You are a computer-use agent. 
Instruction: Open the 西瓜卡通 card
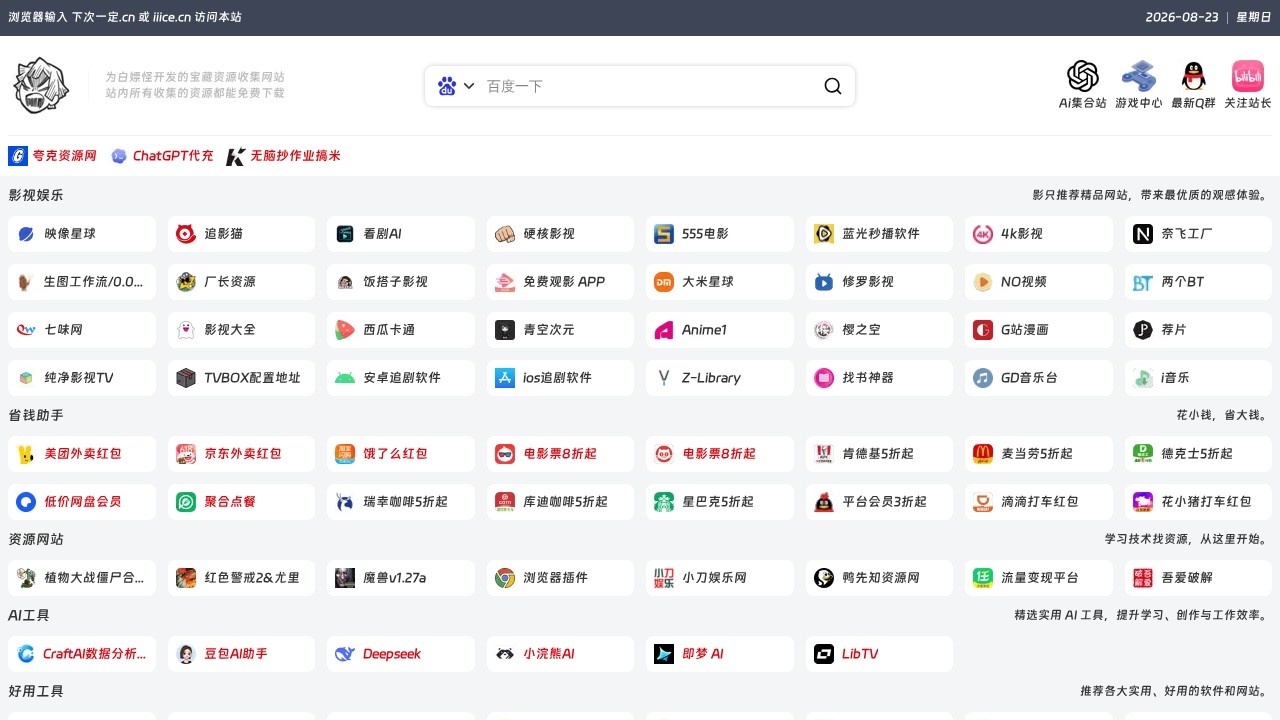tap(401, 330)
